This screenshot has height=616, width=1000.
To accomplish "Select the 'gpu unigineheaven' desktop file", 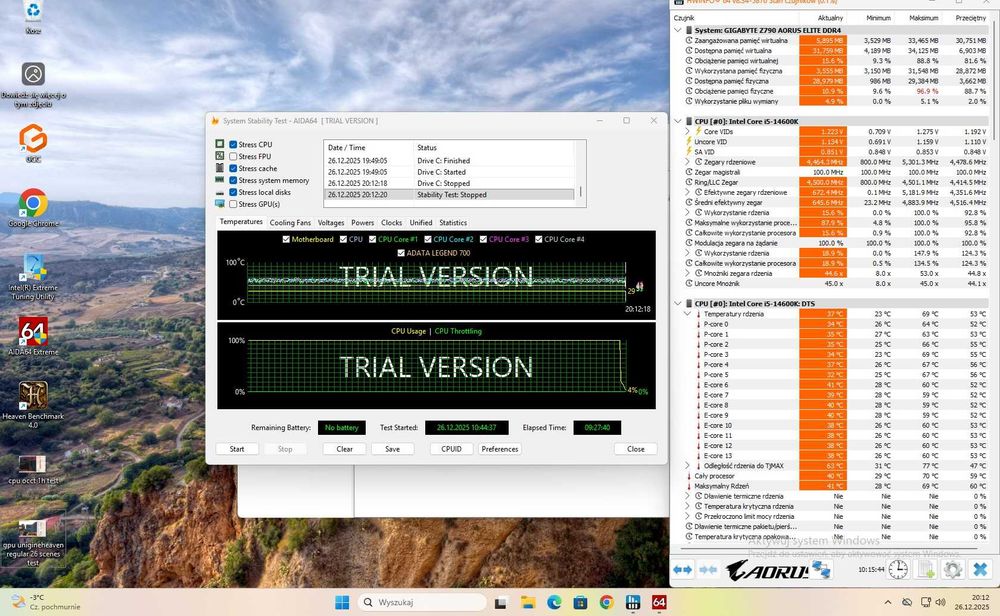I will 33,543.
